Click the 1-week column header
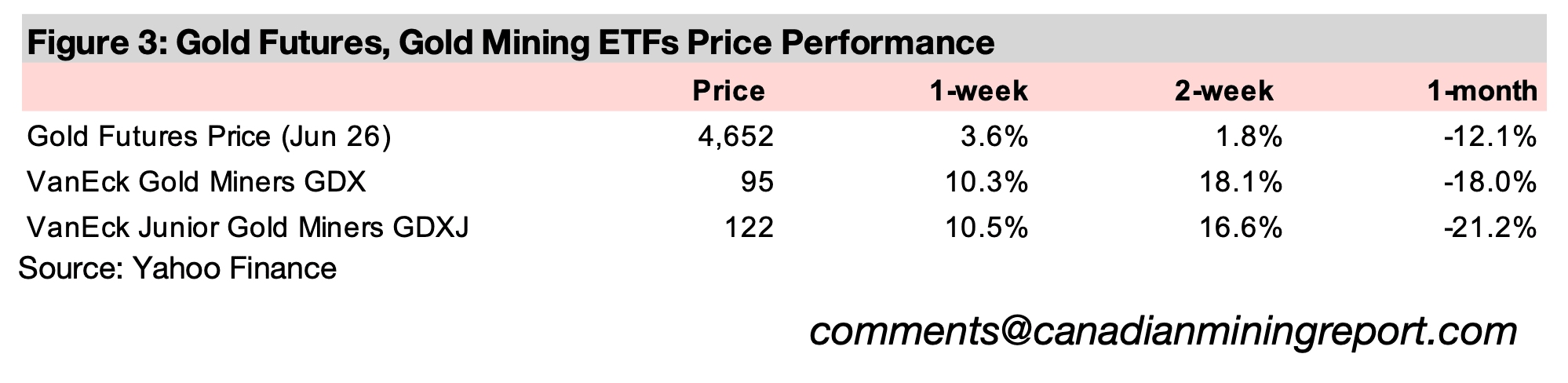 tap(978, 92)
